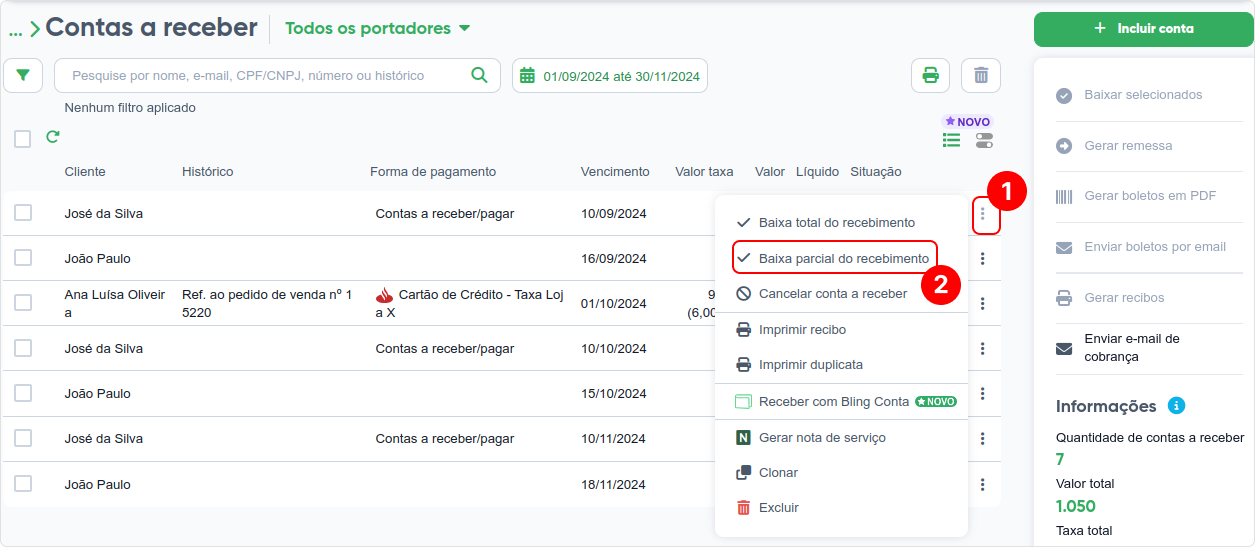Select checkbox for José da Silva 10/09/2024
This screenshot has width=1255, height=547.
(x=23, y=213)
